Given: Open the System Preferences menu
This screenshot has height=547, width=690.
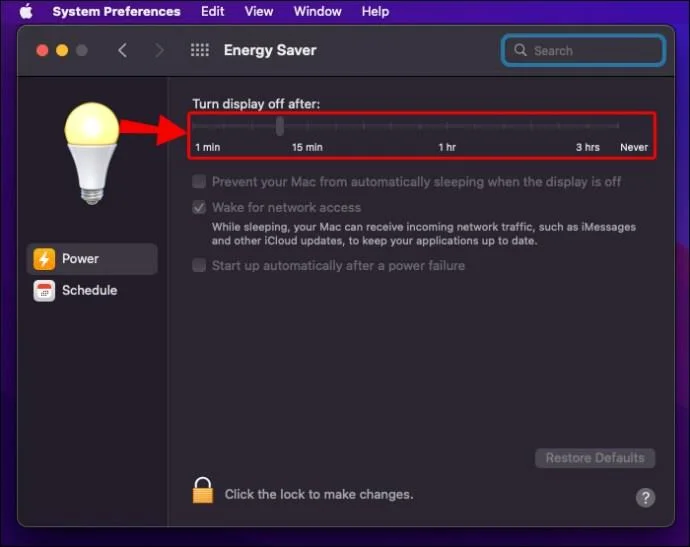Looking at the screenshot, I should coord(116,11).
